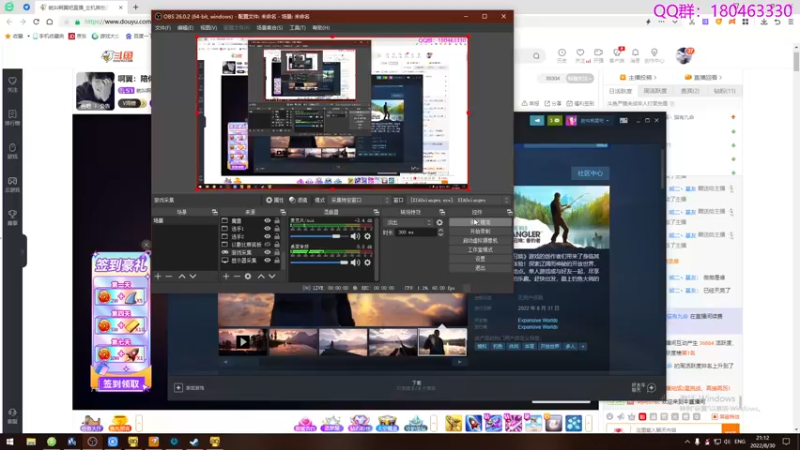Image resolution: width=800 pixels, height=450 pixels.
Task: Open settings gear for the first mixer channel
Action: [x=367, y=236]
